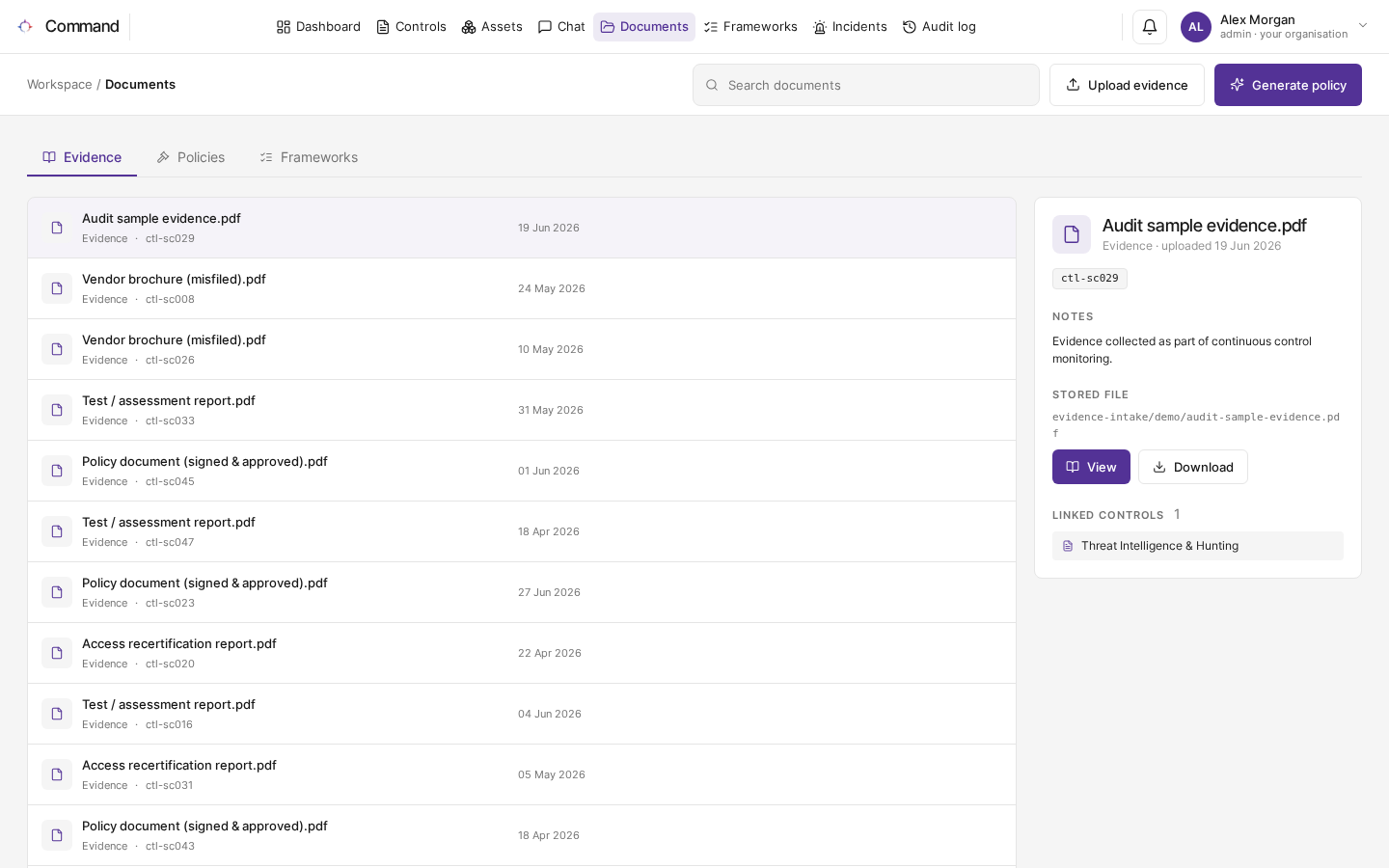Click the Command logo icon
This screenshot has height=868, width=1389.
(25, 26)
